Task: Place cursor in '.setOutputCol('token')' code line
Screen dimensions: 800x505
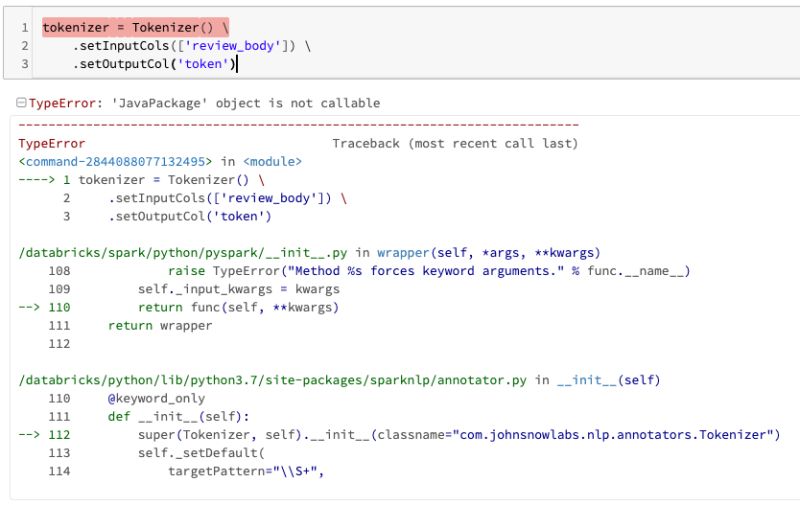Action: pyautogui.click(x=154, y=64)
